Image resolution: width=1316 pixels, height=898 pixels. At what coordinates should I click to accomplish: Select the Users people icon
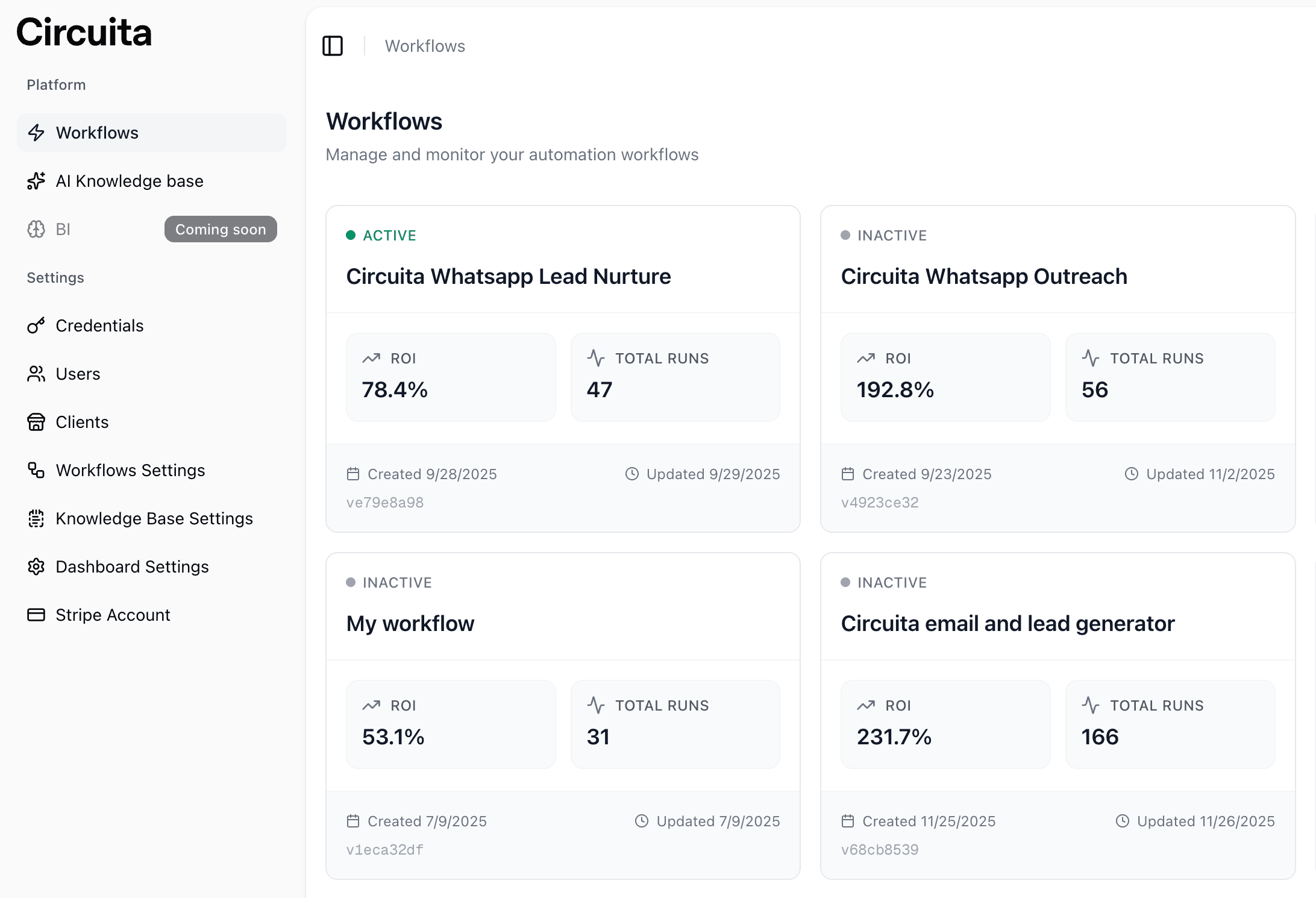(x=36, y=374)
